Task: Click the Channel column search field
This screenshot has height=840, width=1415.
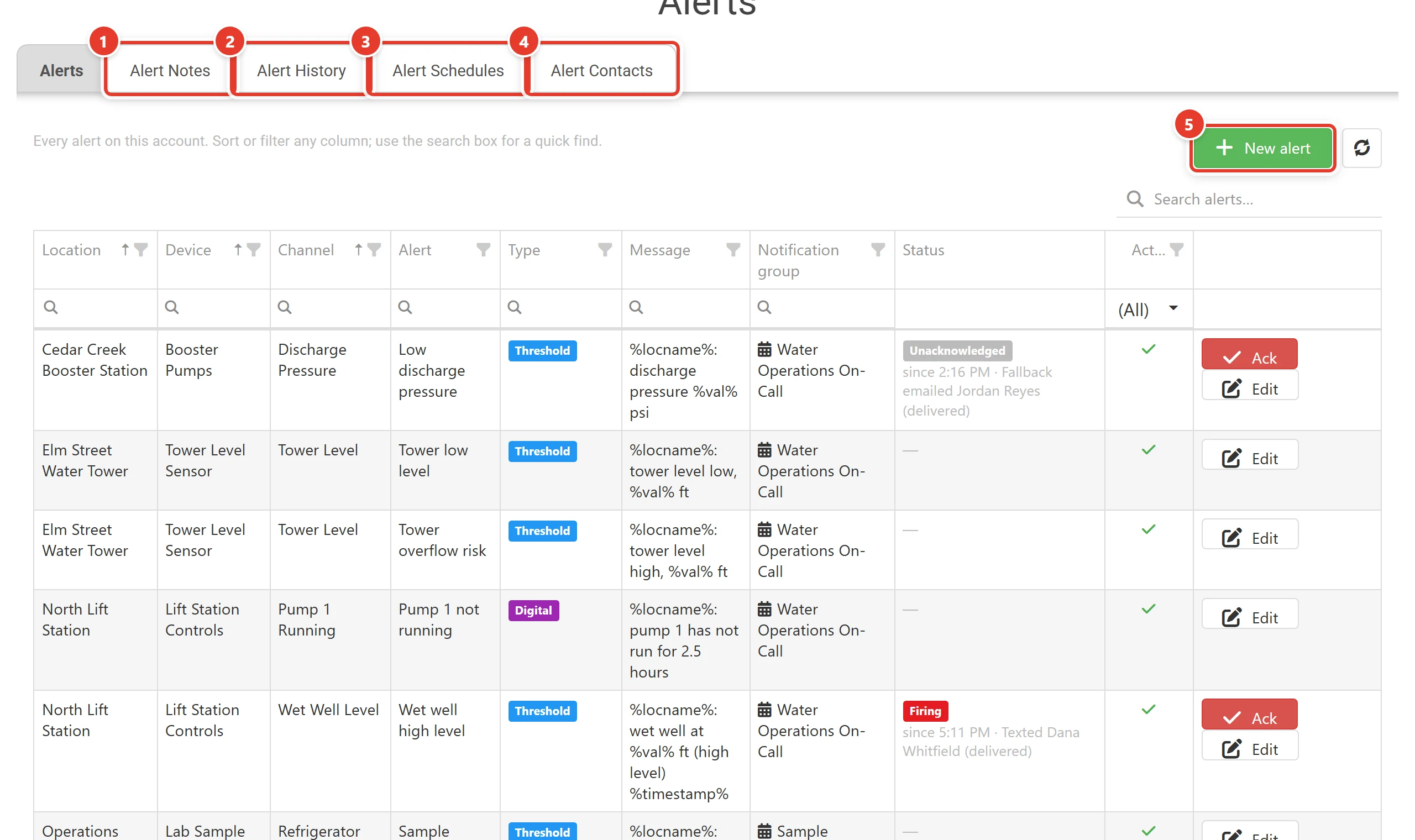Action: click(330, 308)
